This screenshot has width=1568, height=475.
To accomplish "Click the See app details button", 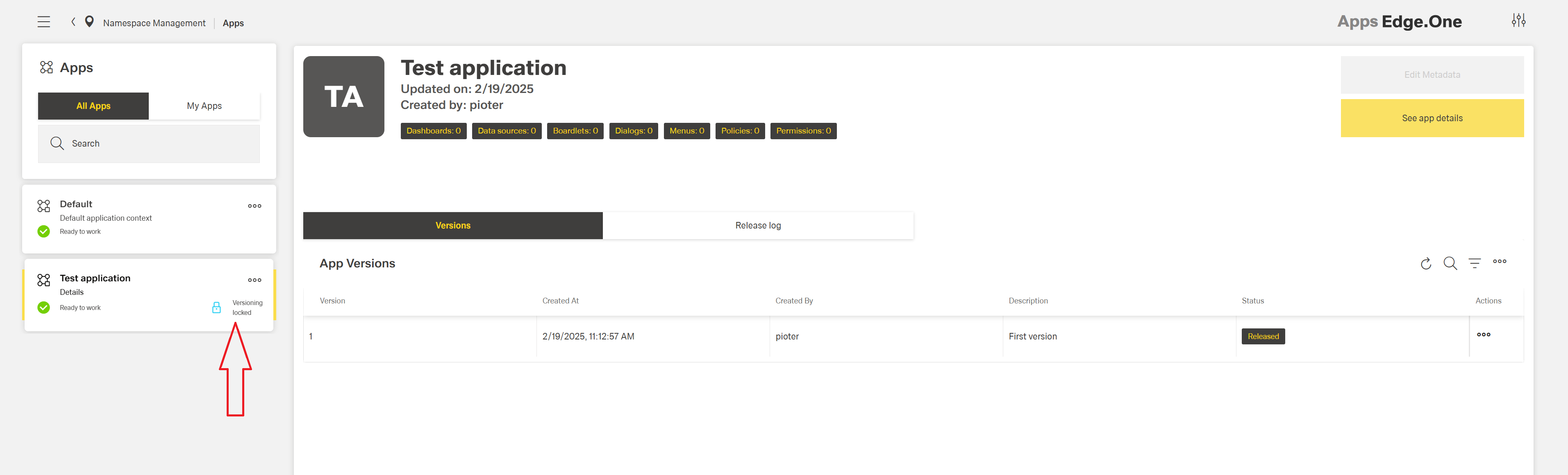I will click(1432, 118).
